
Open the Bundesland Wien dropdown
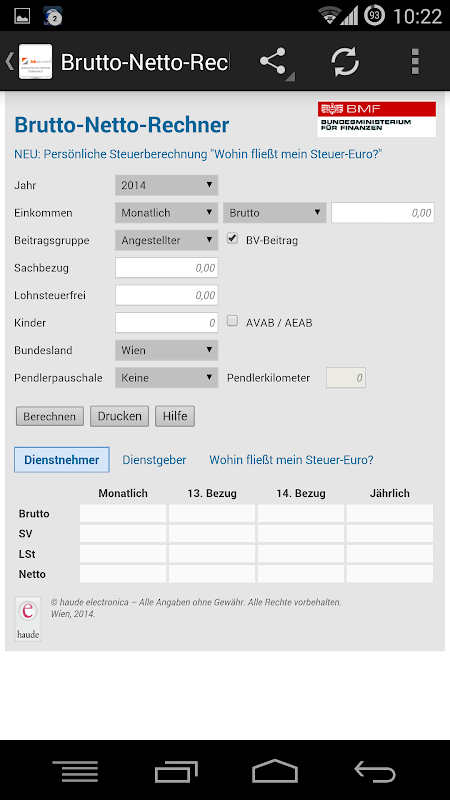click(x=167, y=351)
